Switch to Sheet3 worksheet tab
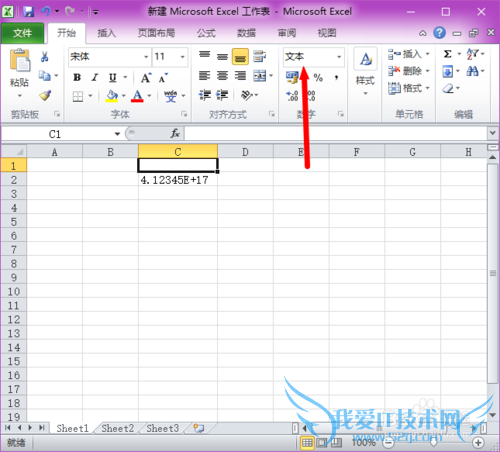500x452 pixels. coord(163,428)
